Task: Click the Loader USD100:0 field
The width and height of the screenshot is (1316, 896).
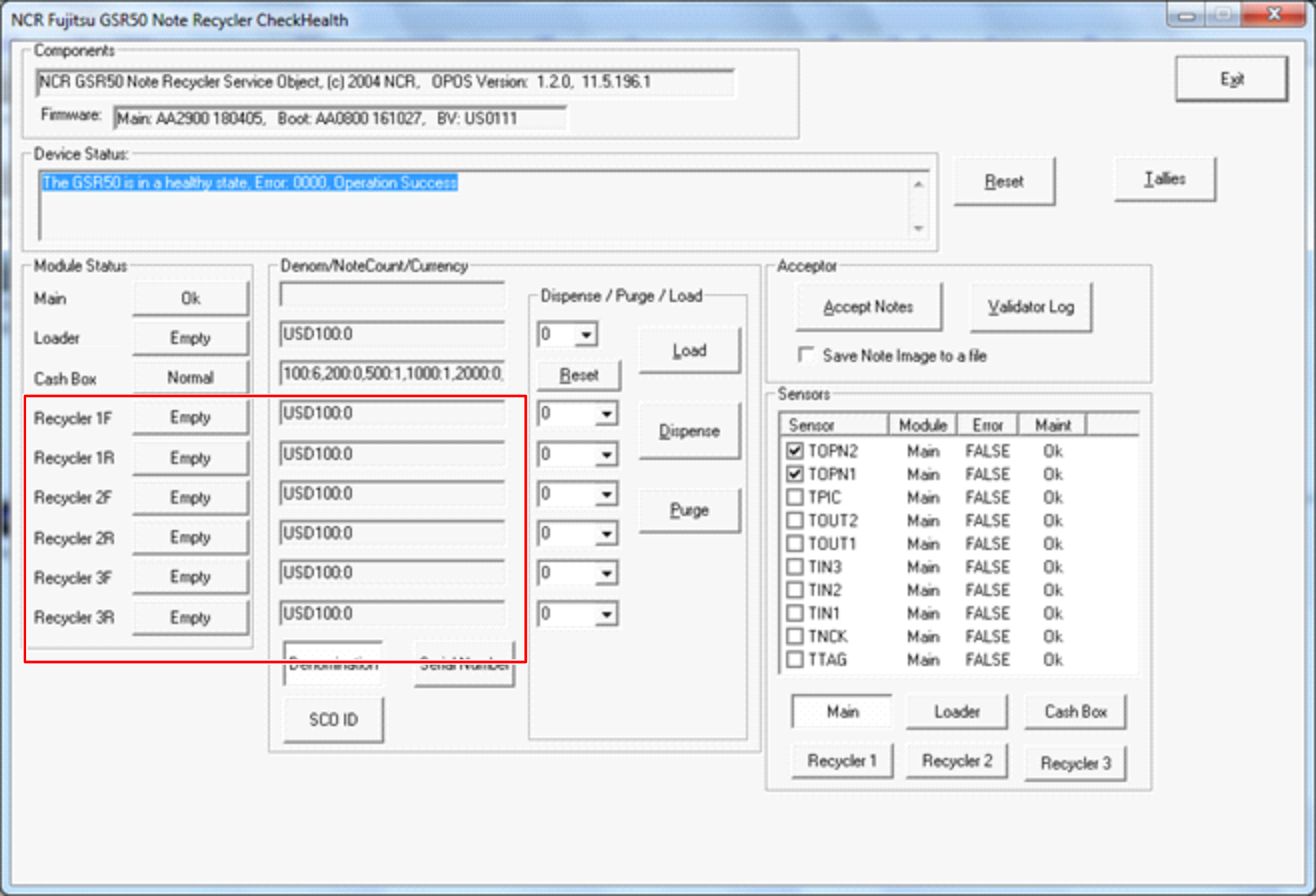Action: tap(392, 334)
